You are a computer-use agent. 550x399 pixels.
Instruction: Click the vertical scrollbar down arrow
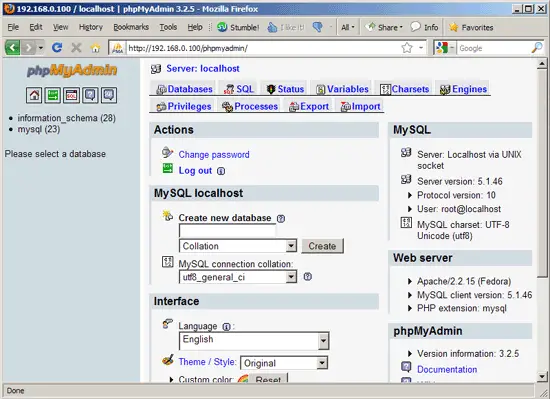tap(542, 377)
